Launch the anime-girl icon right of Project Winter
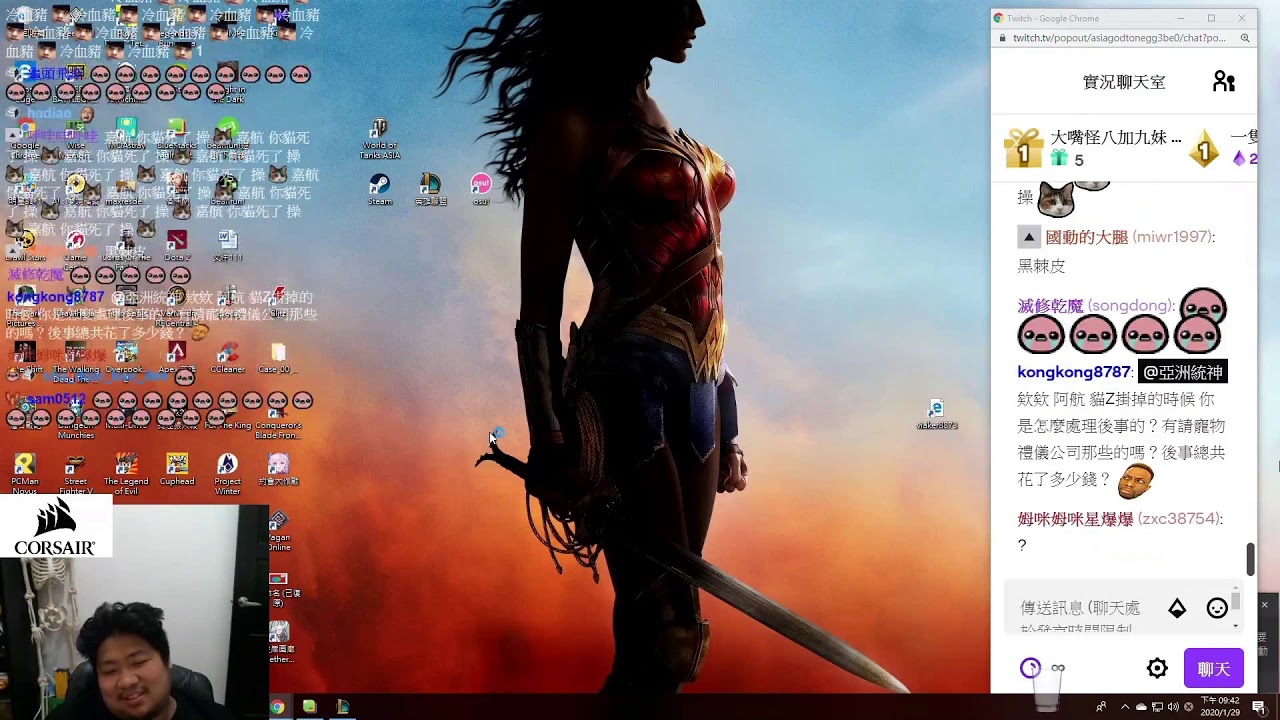Screen dimensions: 1280x720 (x=278, y=470)
